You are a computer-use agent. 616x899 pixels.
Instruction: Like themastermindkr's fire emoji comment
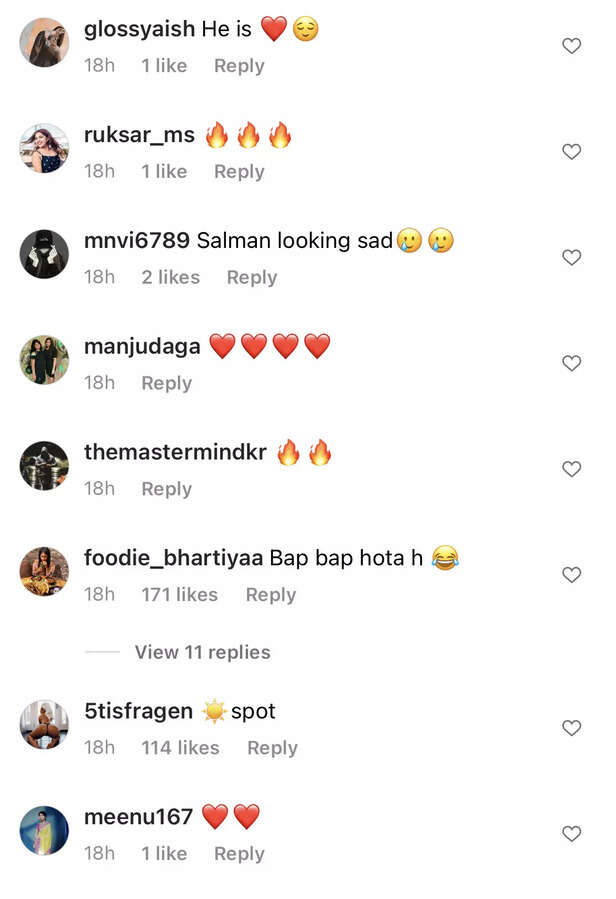tap(571, 469)
